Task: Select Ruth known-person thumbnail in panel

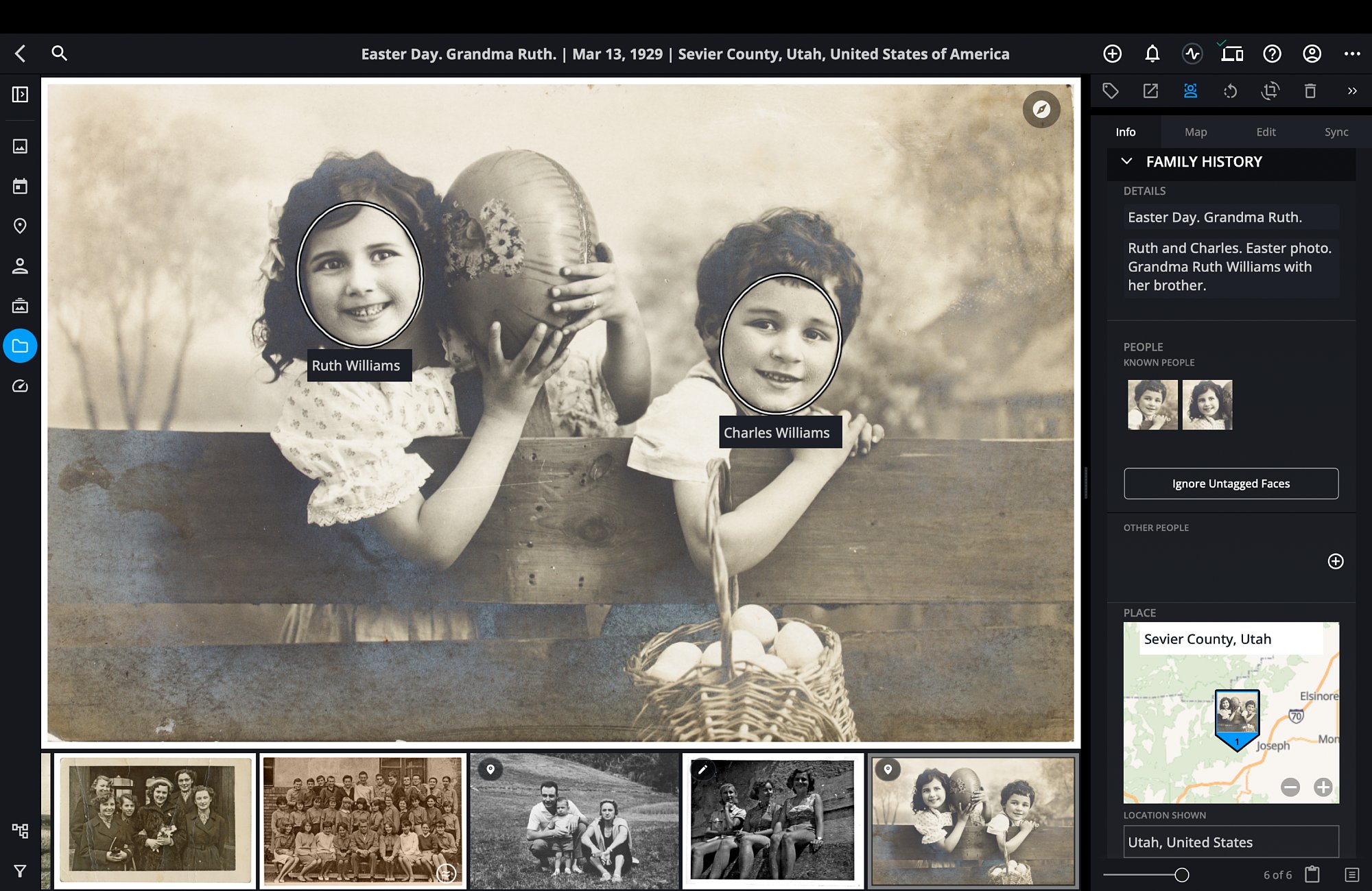Action: point(1207,405)
